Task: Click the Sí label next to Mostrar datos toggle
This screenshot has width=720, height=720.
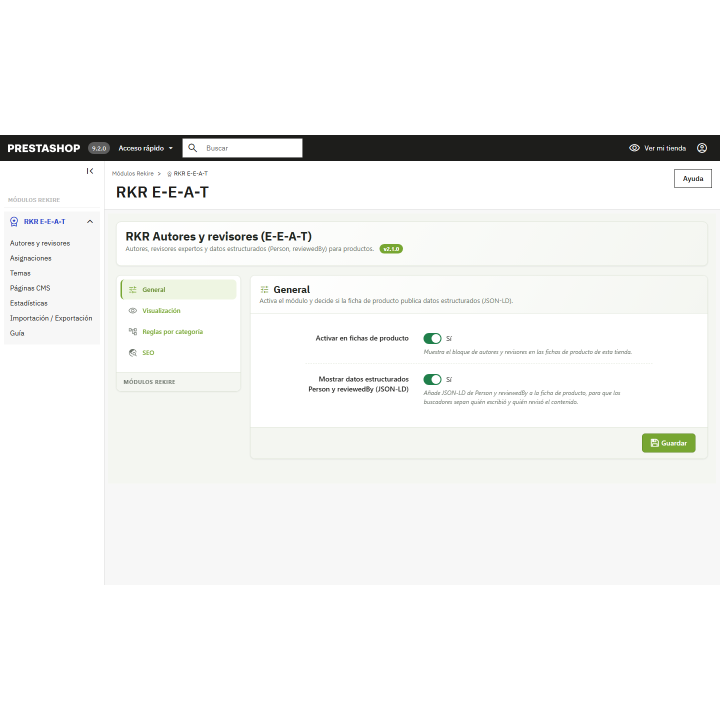Action: pyautogui.click(x=449, y=379)
